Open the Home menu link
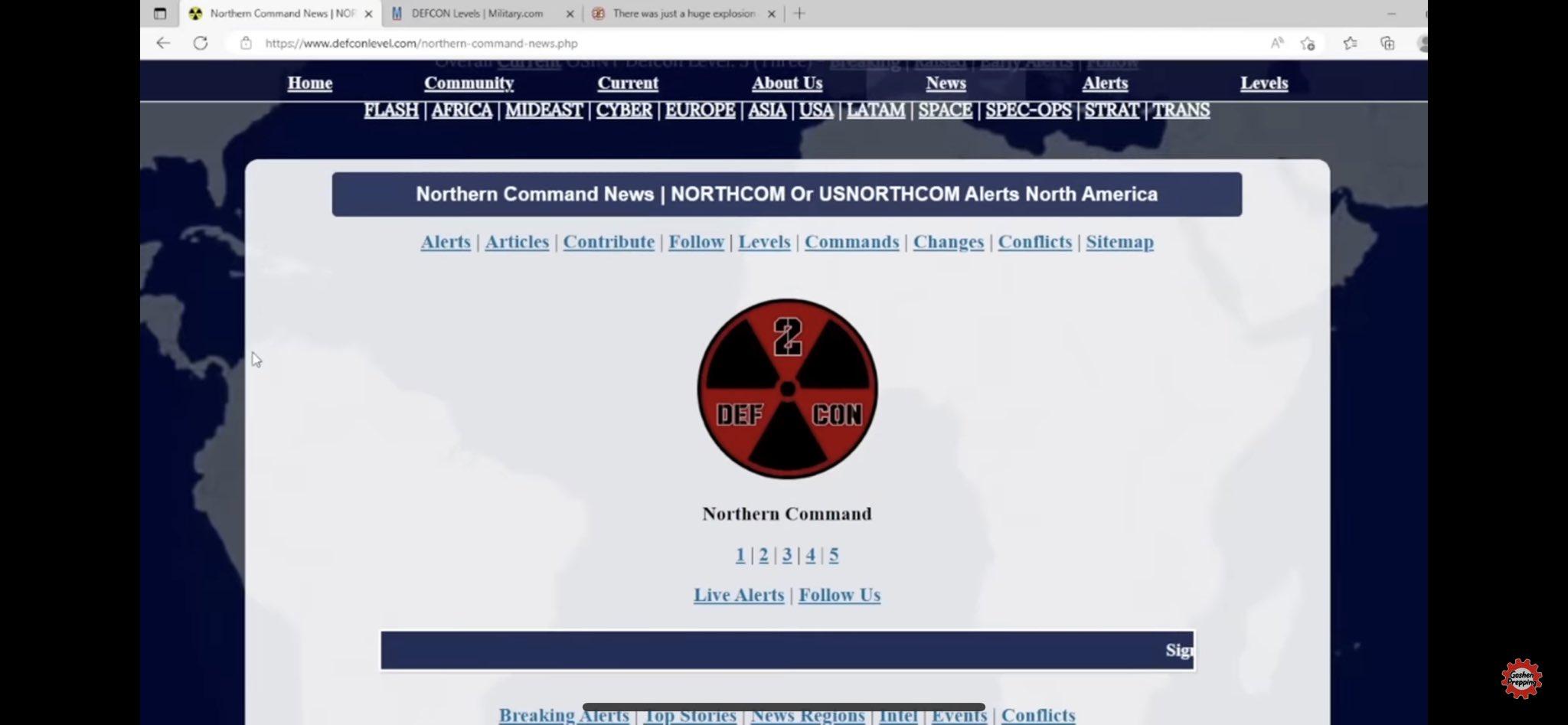Image resolution: width=1568 pixels, height=725 pixels. coord(310,83)
